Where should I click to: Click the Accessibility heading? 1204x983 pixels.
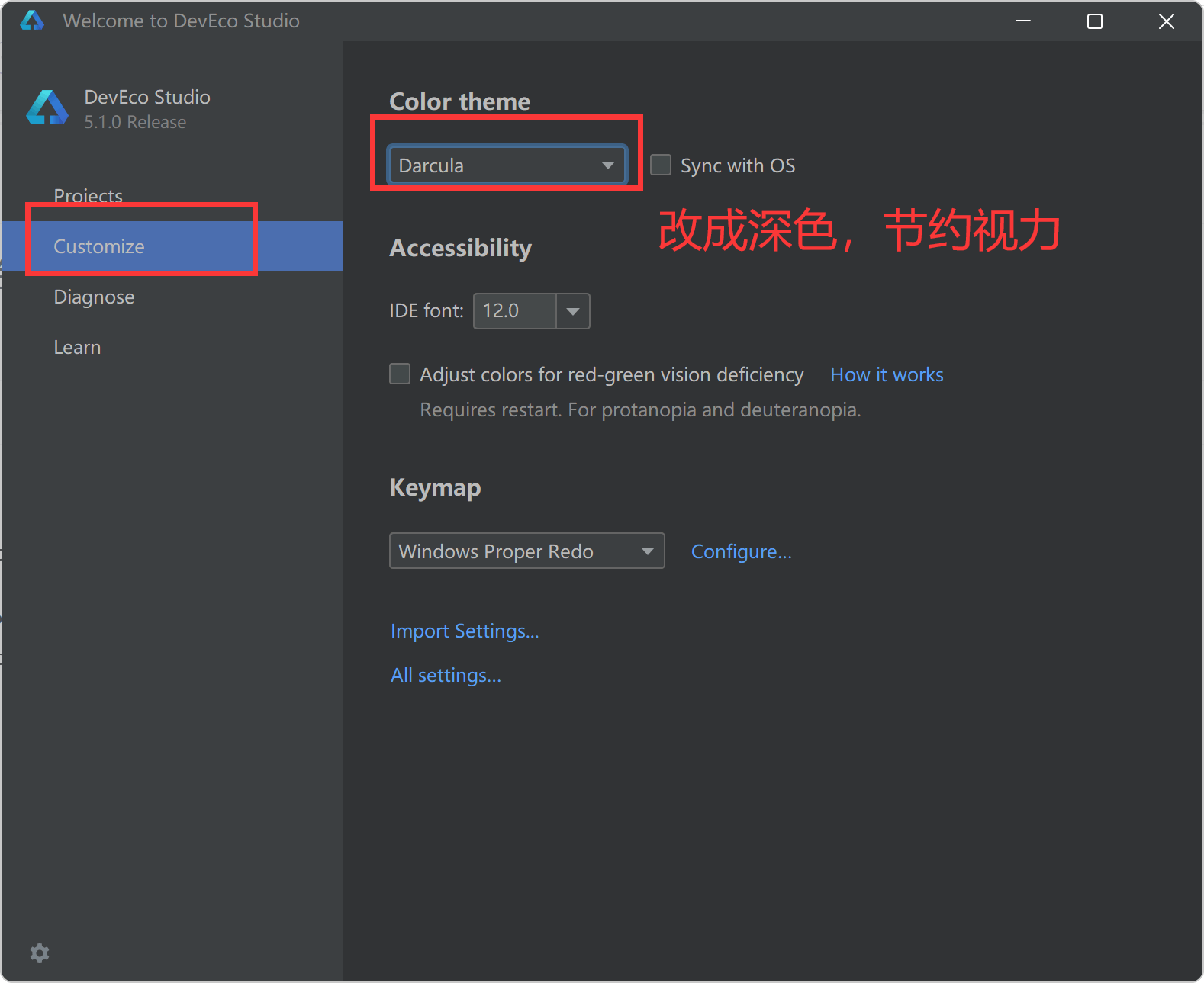pyautogui.click(x=461, y=248)
